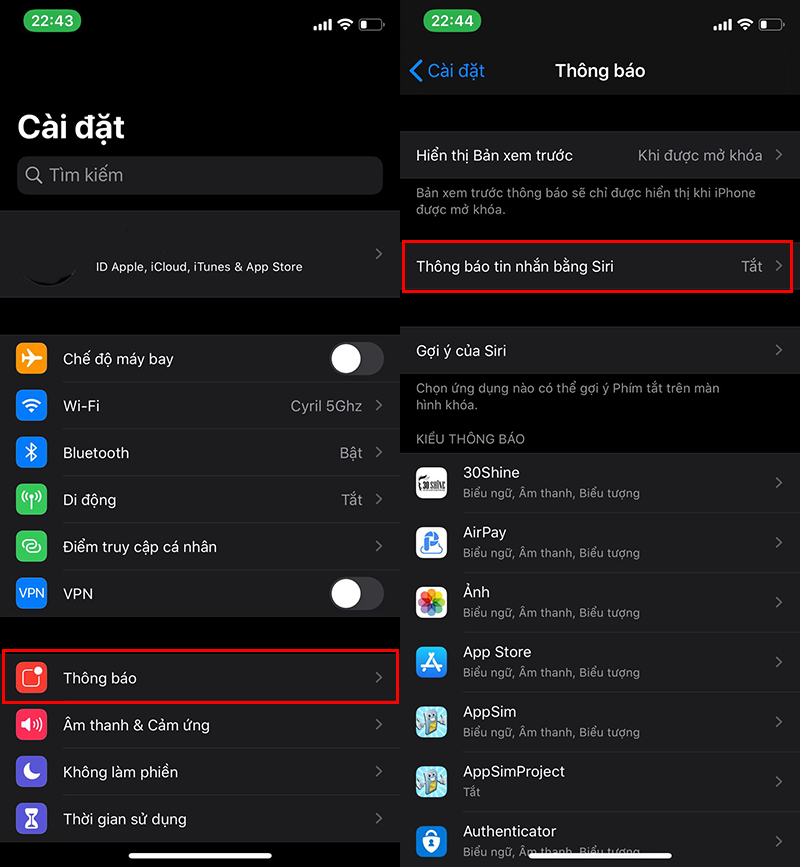Tap the Authenticator app icon

[431, 841]
